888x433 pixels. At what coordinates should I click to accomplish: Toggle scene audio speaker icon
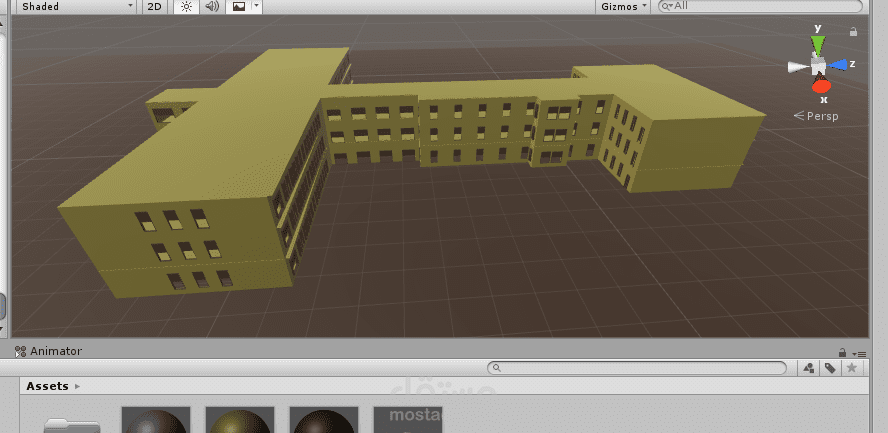(212, 6)
